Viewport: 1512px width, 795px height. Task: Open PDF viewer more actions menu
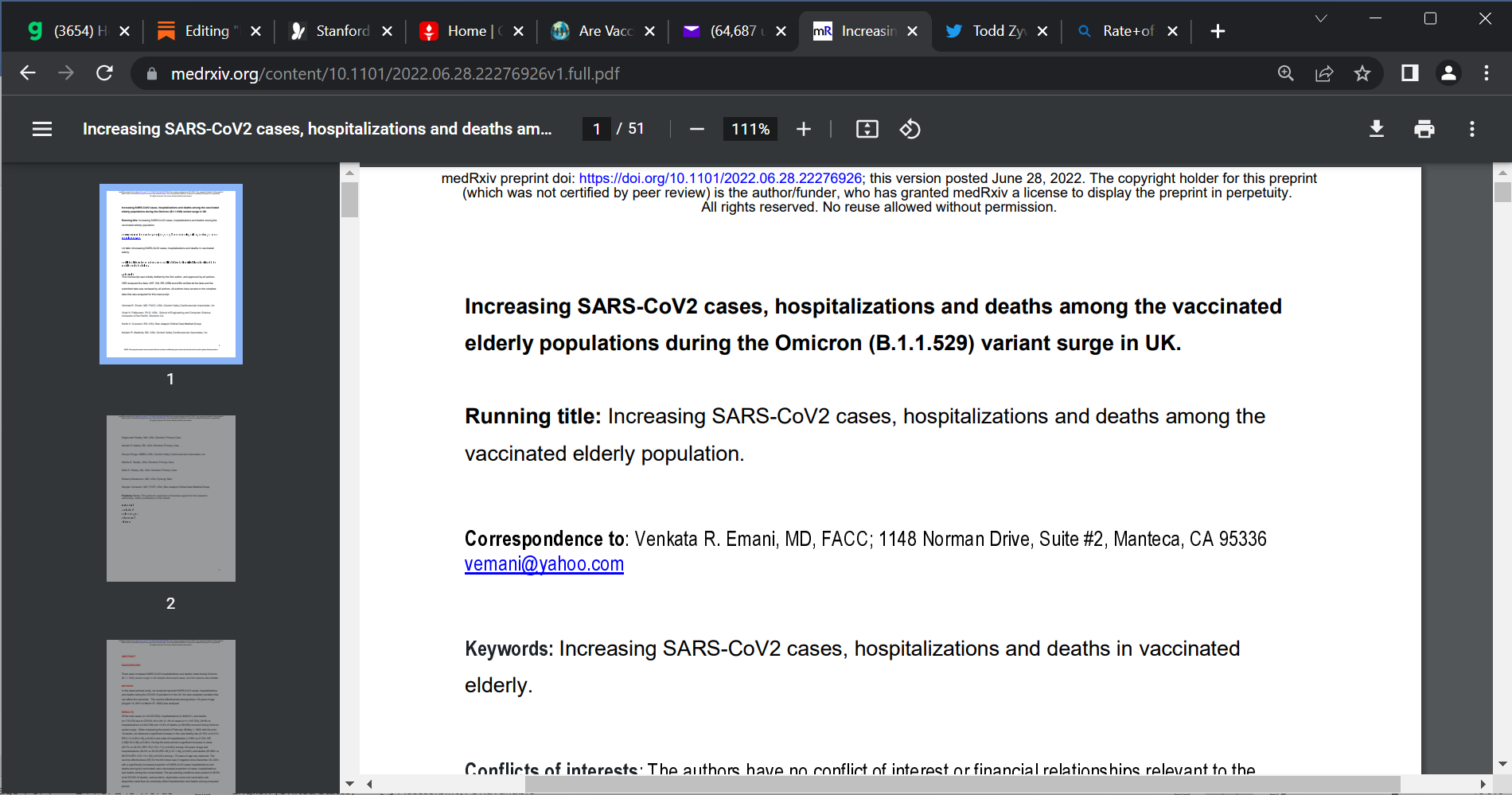pyautogui.click(x=1472, y=129)
